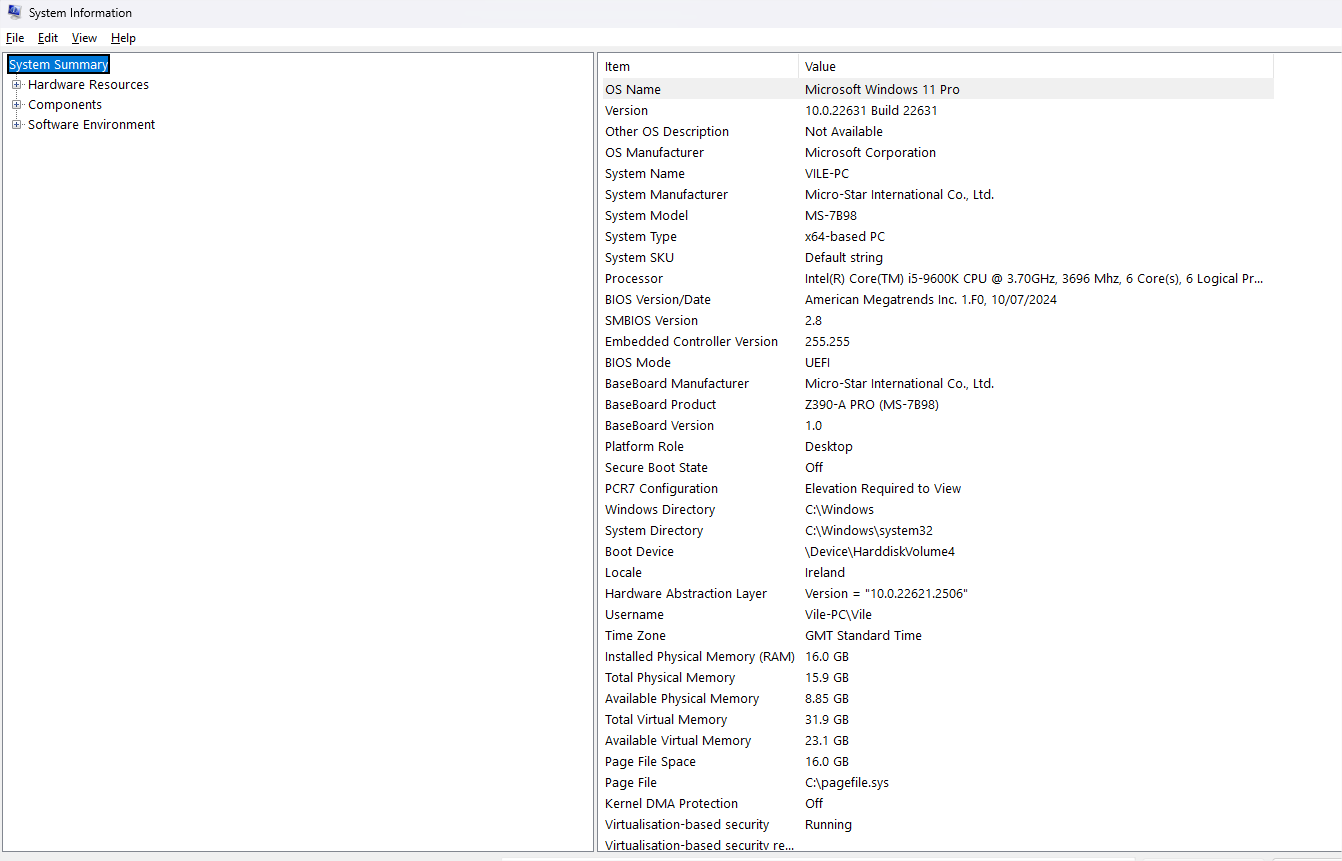Select the Processor row label

pos(634,279)
